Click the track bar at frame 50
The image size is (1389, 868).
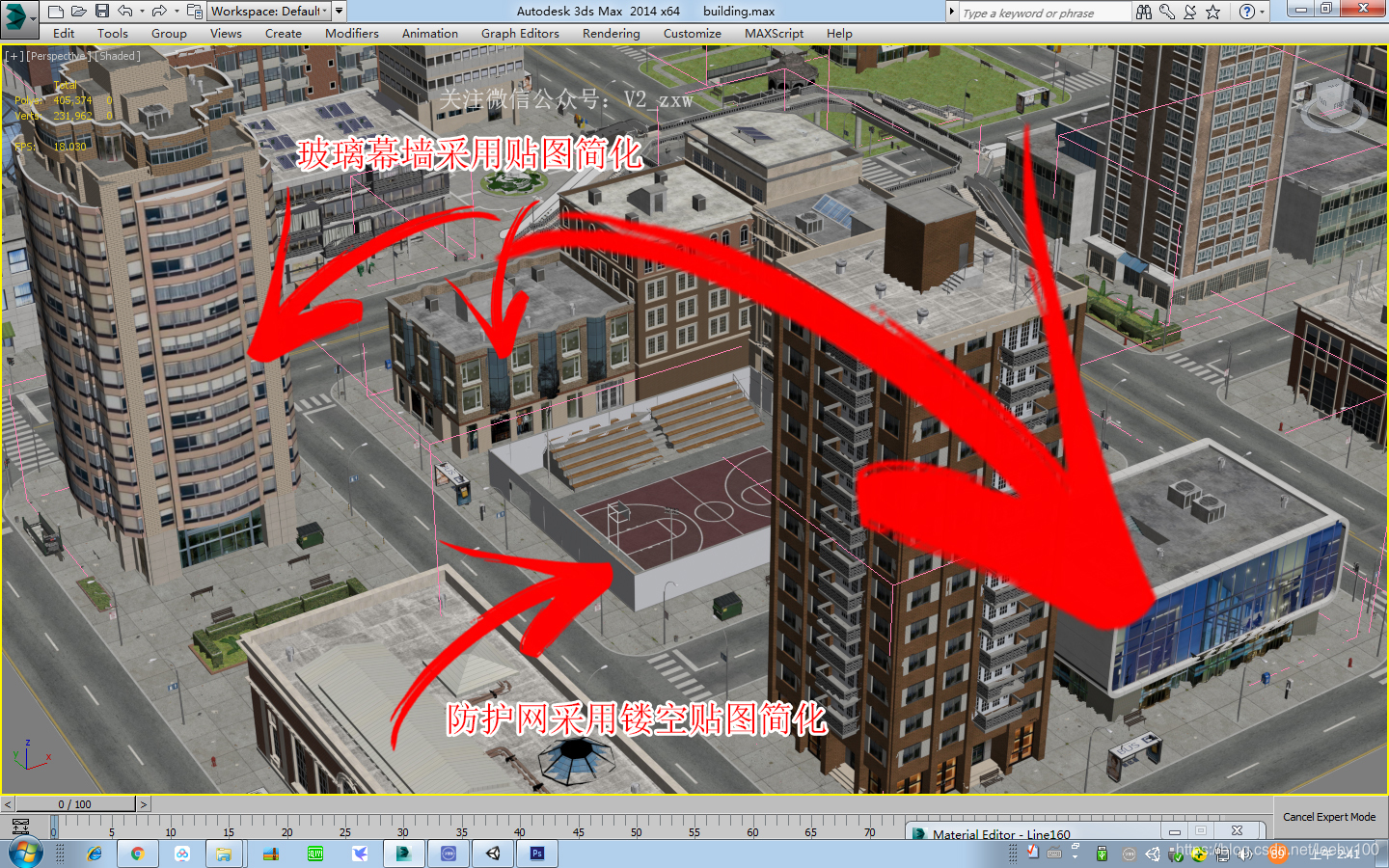[x=636, y=826]
